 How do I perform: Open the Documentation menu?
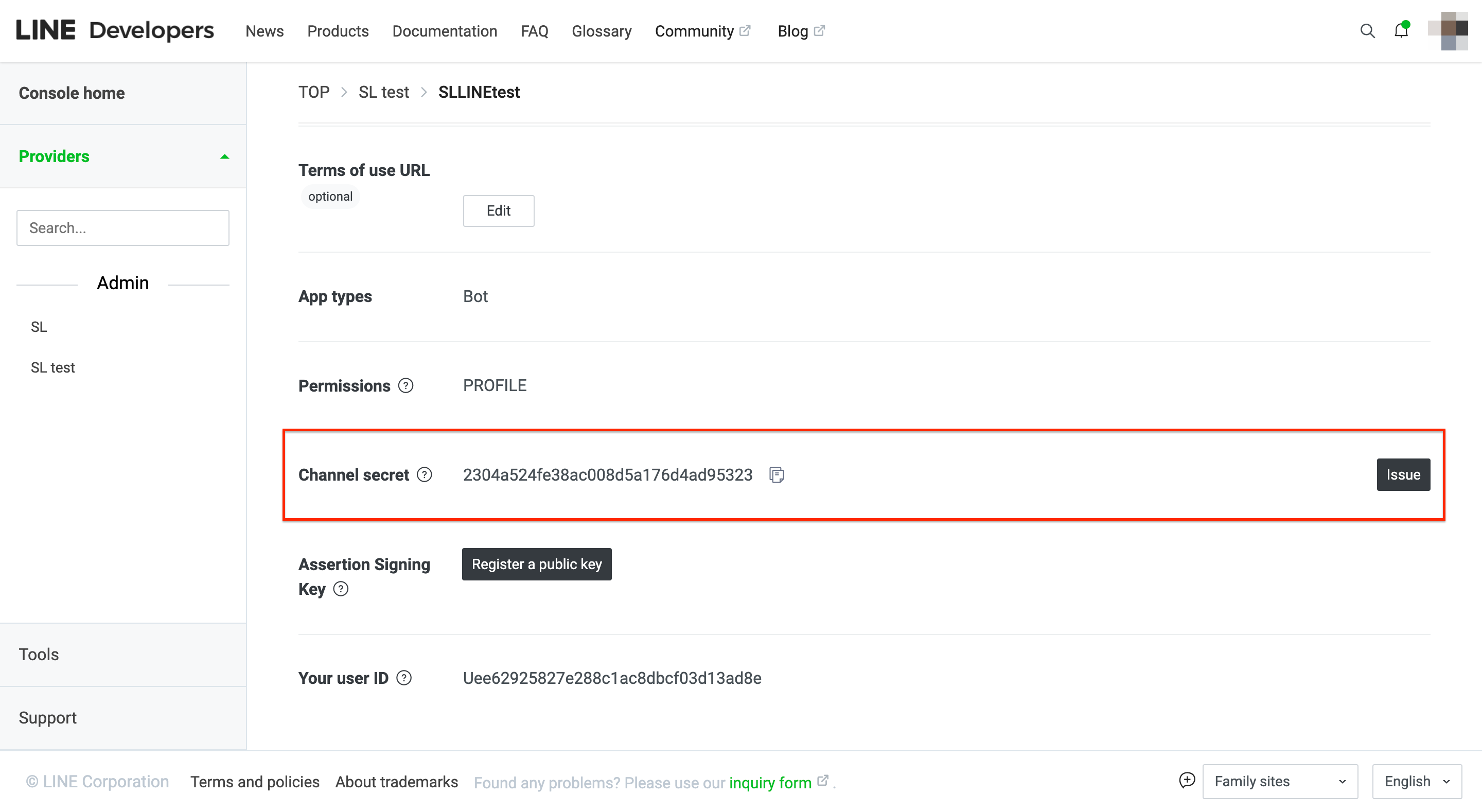coord(445,31)
